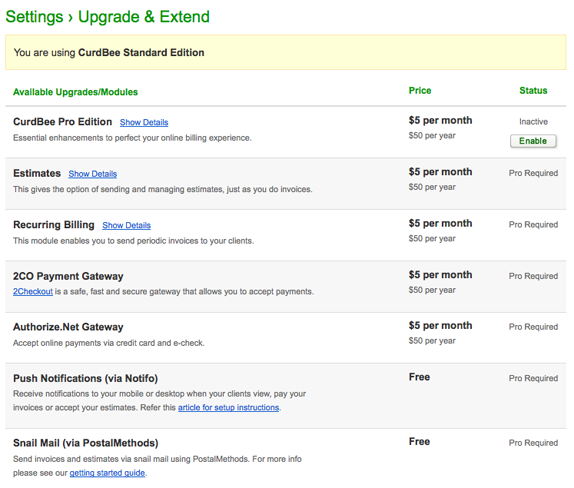Click Available Upgrades/Modules column header

pyautogui.click(x=75, y=92)
